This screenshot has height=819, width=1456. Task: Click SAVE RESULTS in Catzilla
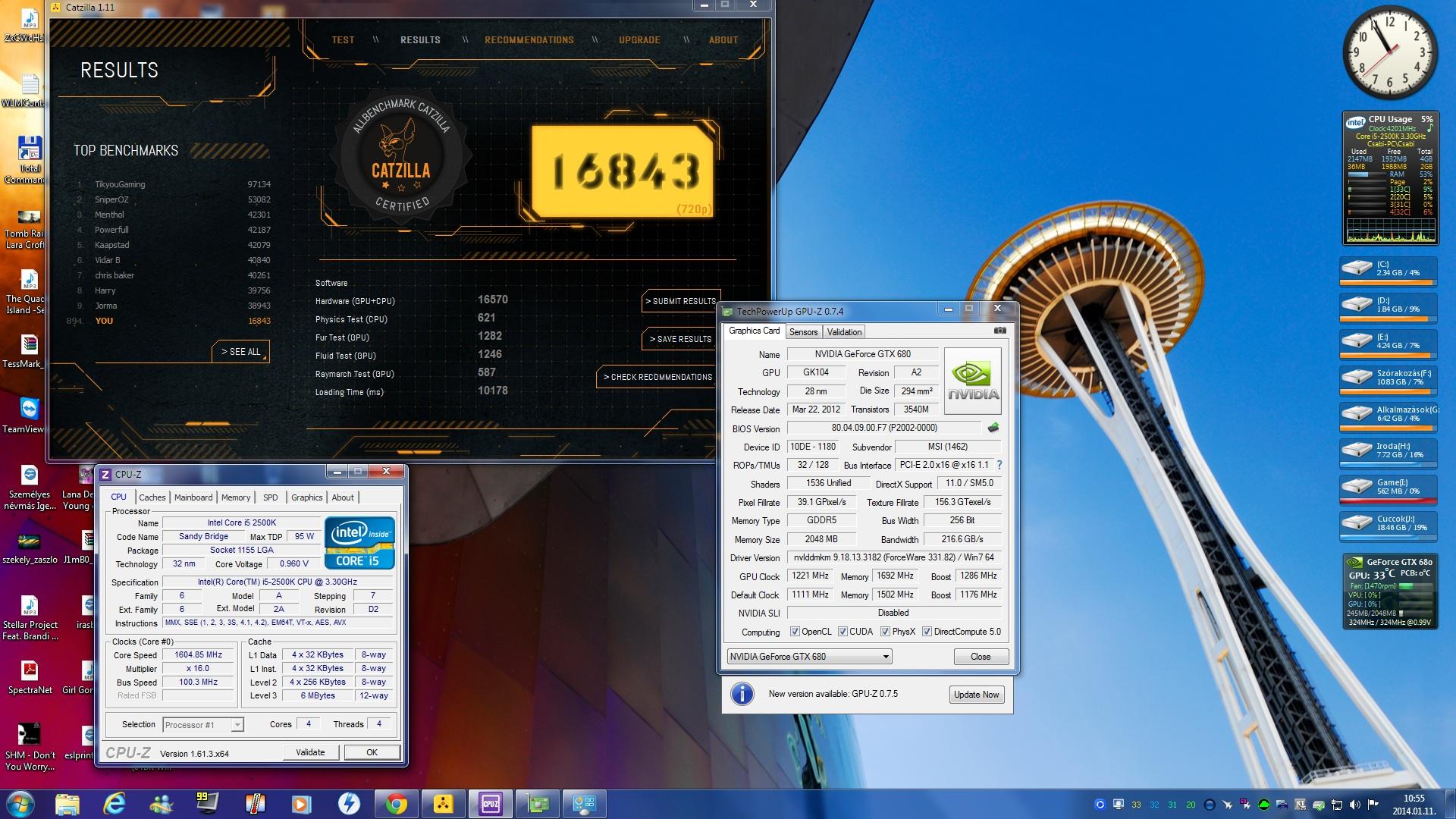(680, 339)
